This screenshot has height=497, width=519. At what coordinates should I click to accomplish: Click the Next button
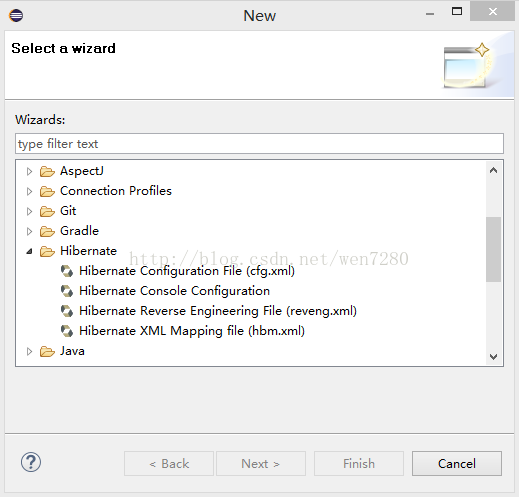tap(261, 464)
